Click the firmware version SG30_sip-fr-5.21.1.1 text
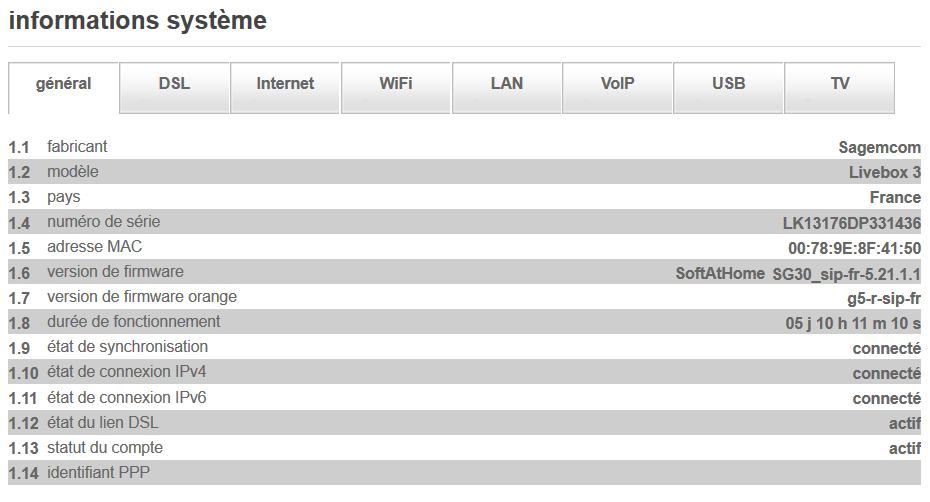The height and width of the screenshot is (502, 930). click(x=846, y=273)
